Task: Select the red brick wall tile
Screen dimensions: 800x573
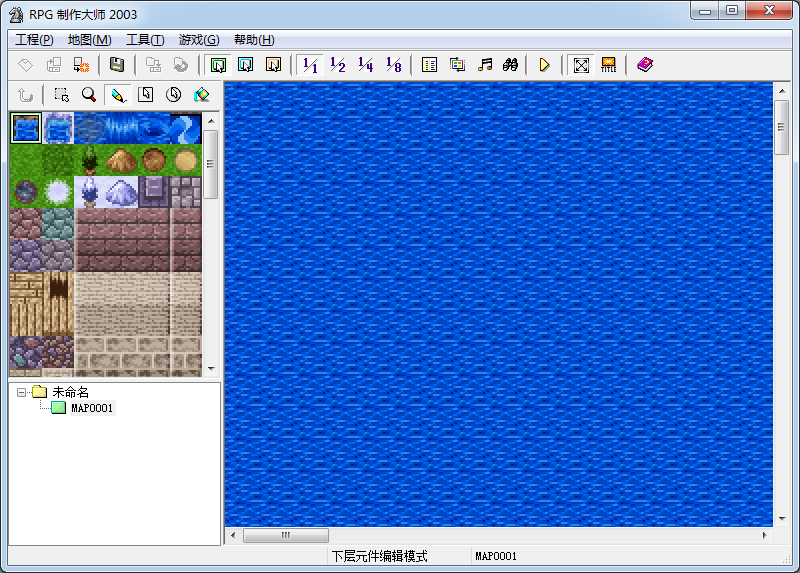Action: [x=122, y=239]
